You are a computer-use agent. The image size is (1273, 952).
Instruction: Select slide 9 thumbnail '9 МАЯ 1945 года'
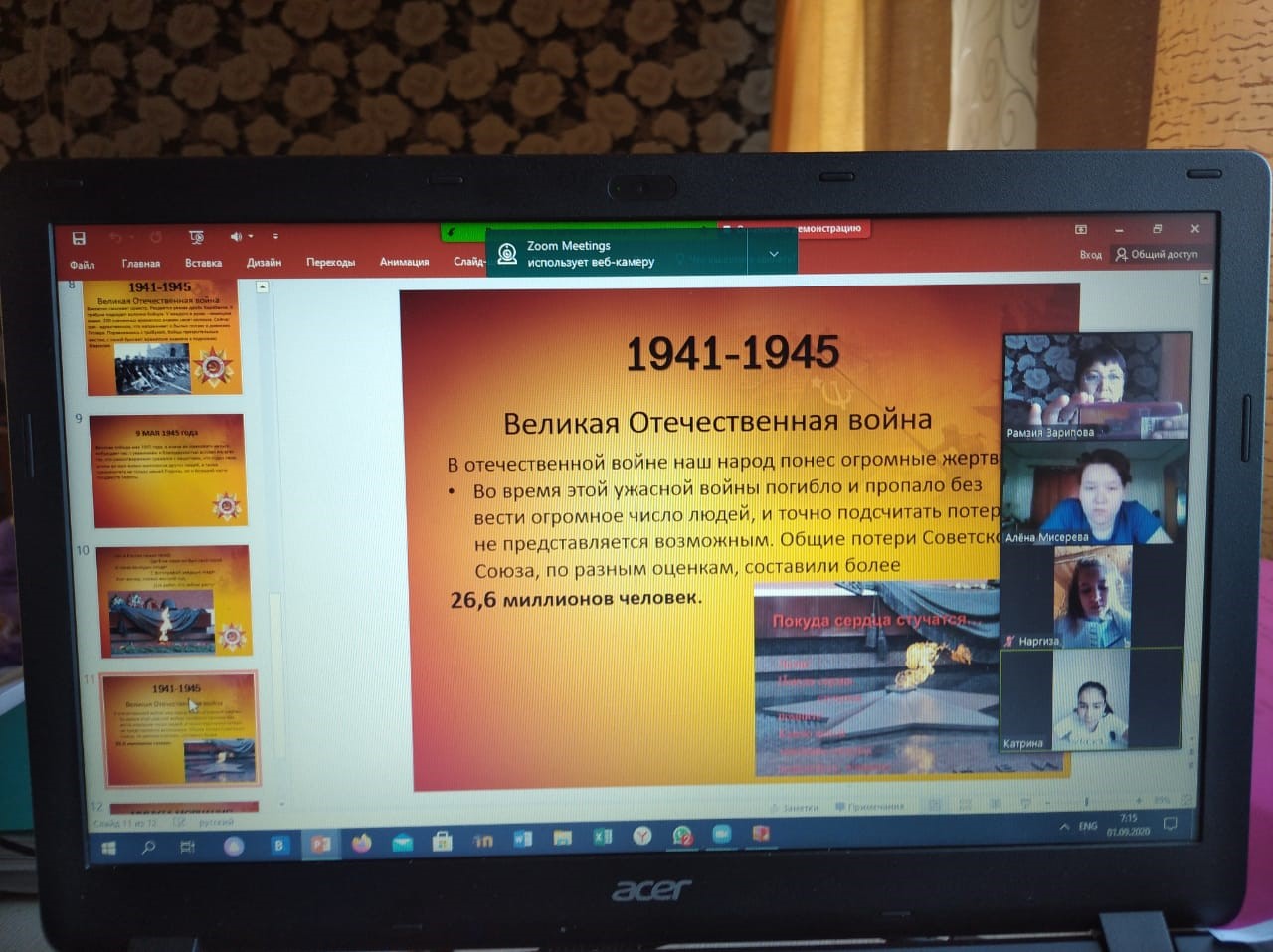point(168,471)
